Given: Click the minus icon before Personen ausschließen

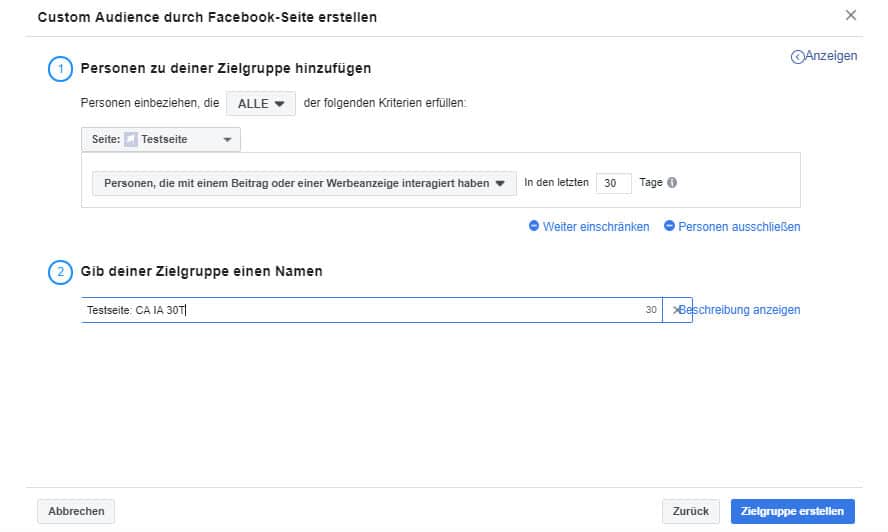Looking at the screenshot, I should pyautogui.click(x=669, y=226).
